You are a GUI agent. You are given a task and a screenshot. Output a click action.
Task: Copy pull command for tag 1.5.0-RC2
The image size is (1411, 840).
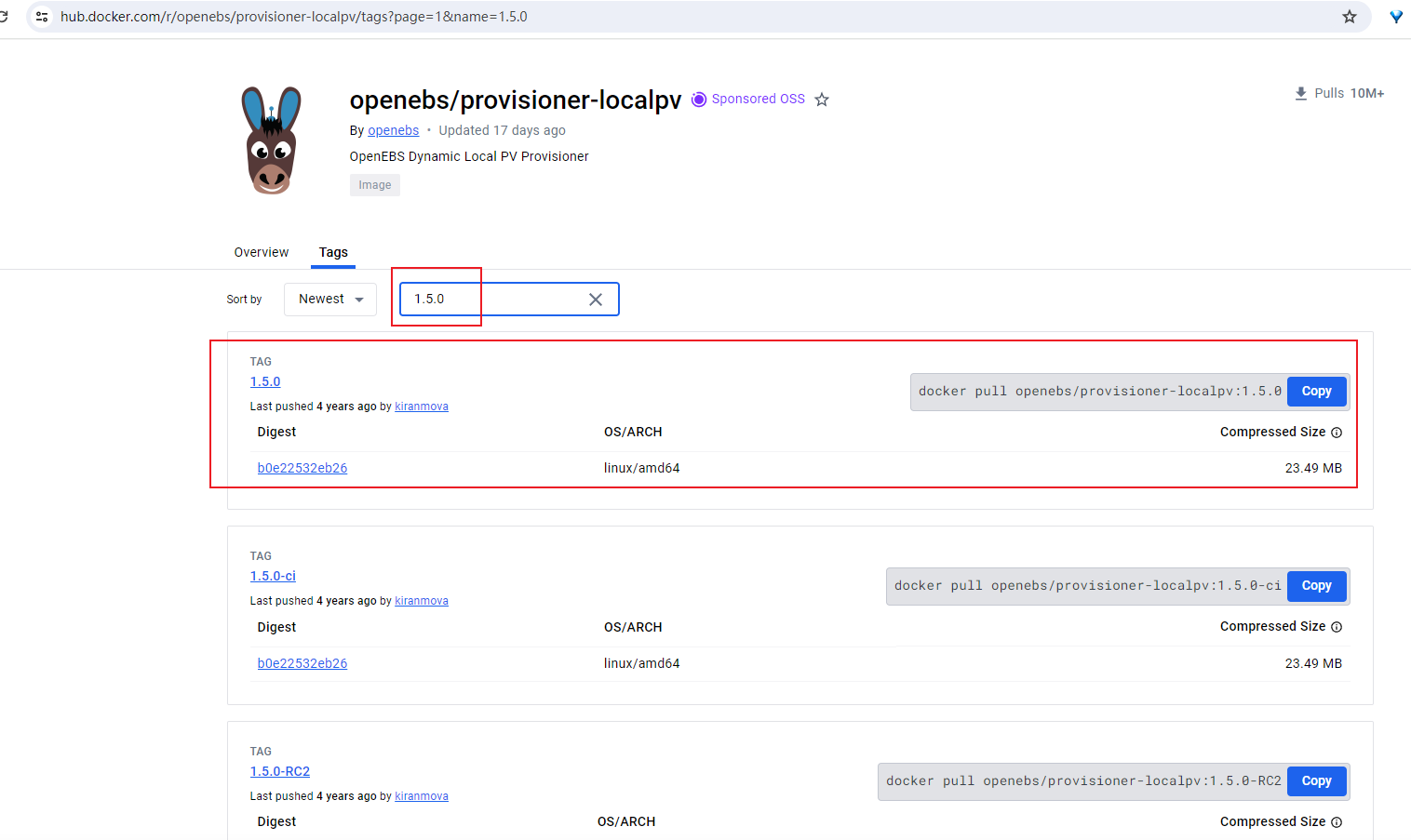(x=1316, y=781)
